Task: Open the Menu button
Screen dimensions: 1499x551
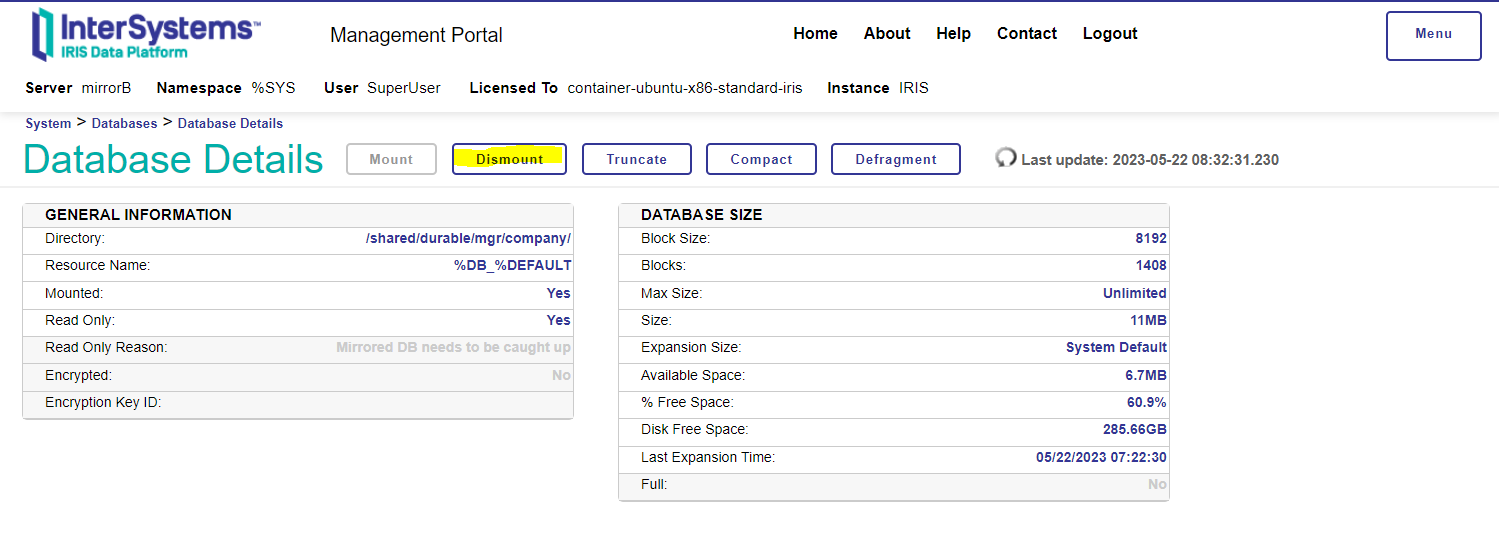Action: tap(1433, 35)
